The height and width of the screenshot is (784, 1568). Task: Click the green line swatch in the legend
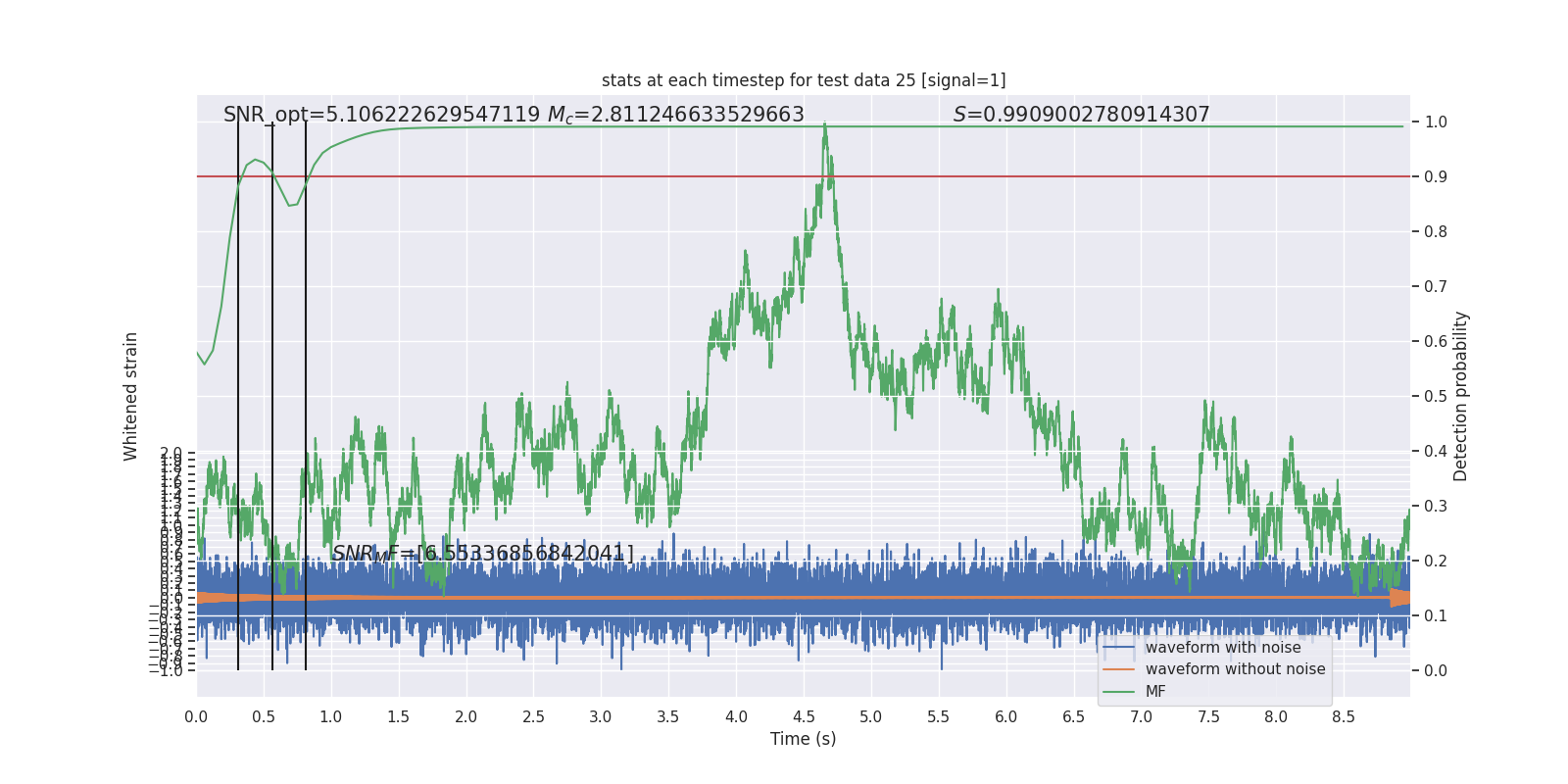tap(1118, 692)
